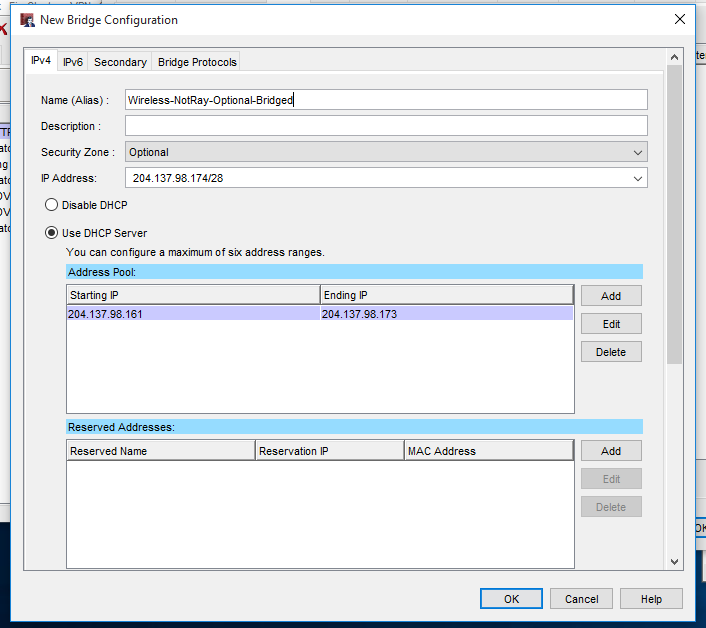Image resolution: width=706 pixels, height=628 pixels.
Task: Open the Secondary tab
Action: point(120,62)
